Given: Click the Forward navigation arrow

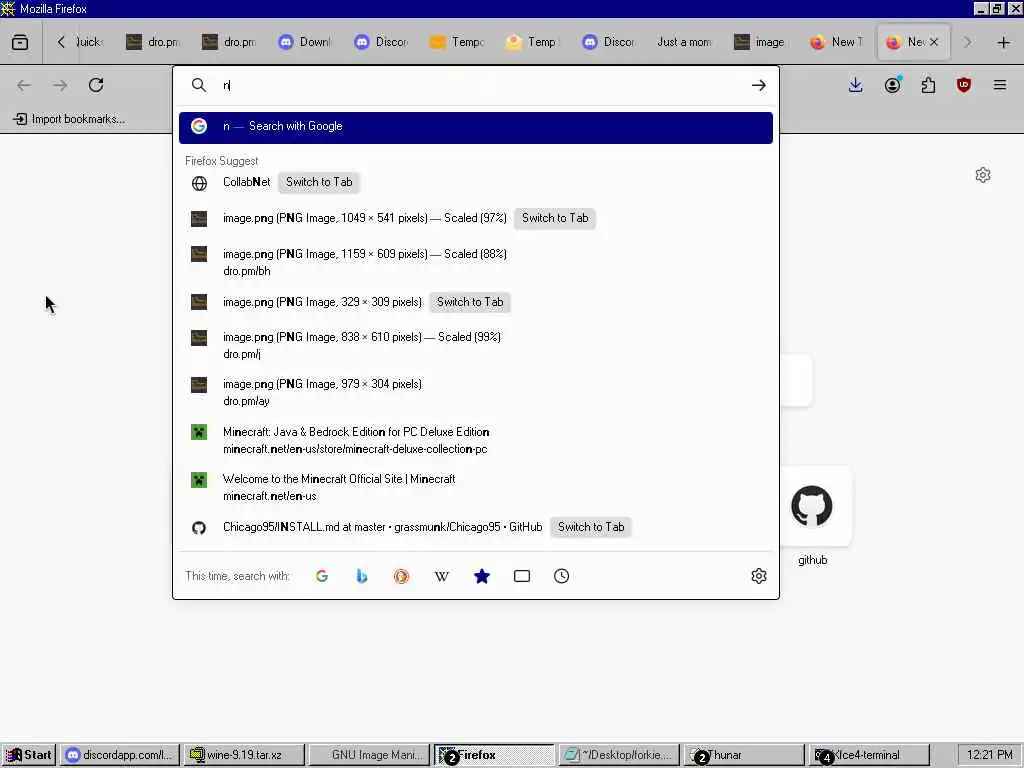Looking at the screenshot, I should click(60, 85).
